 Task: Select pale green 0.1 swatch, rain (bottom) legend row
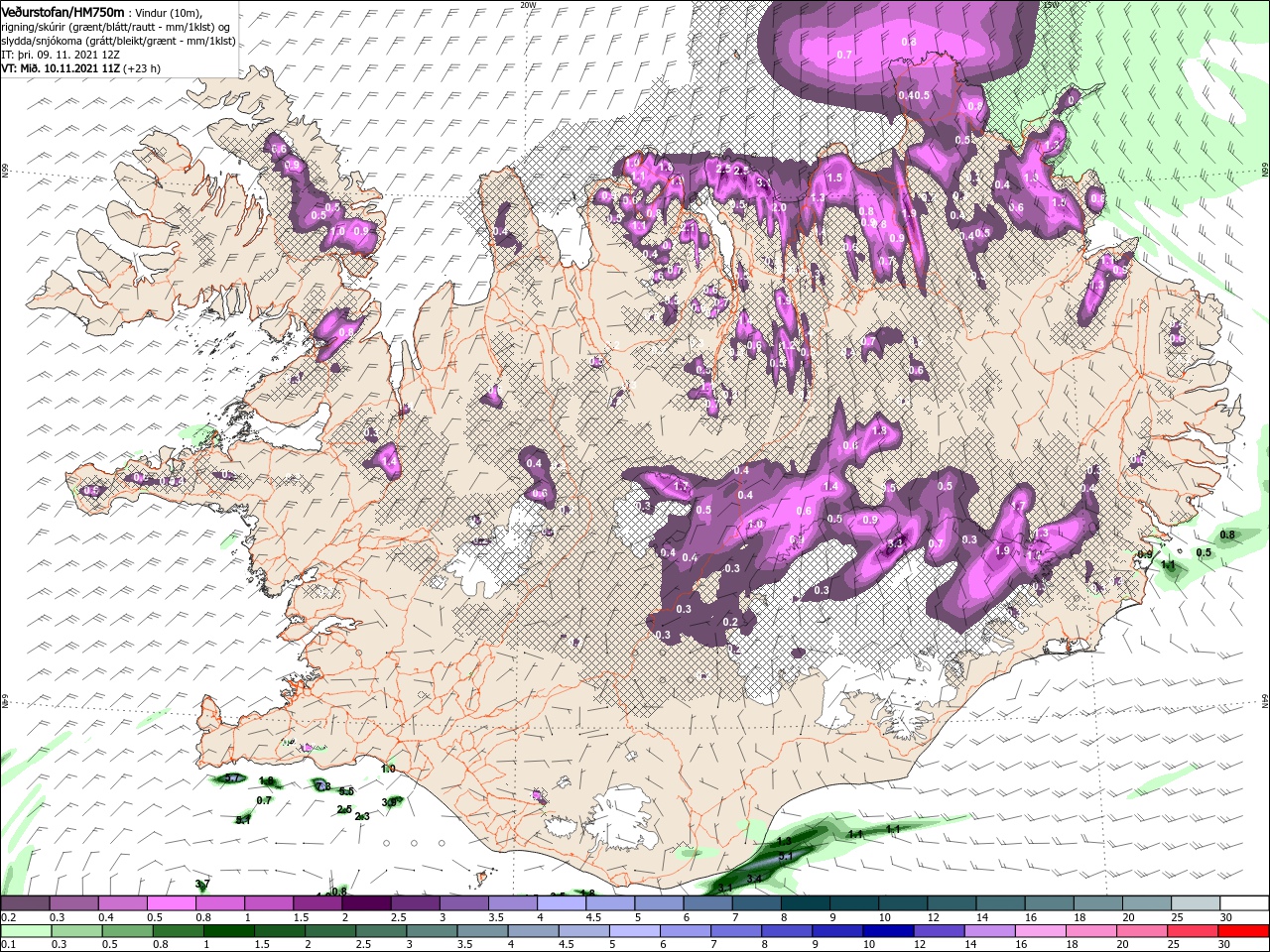click(25, 931)
